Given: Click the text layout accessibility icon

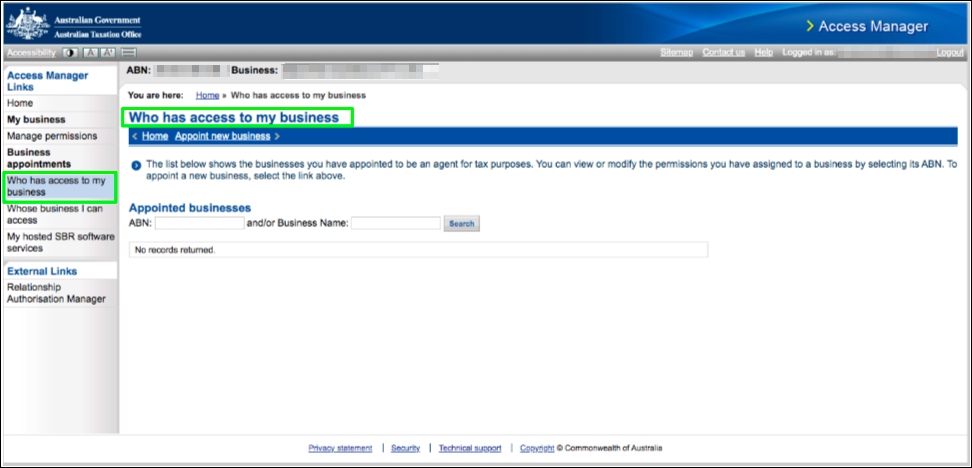Looking at the screenshot, I should coord(129,52).
